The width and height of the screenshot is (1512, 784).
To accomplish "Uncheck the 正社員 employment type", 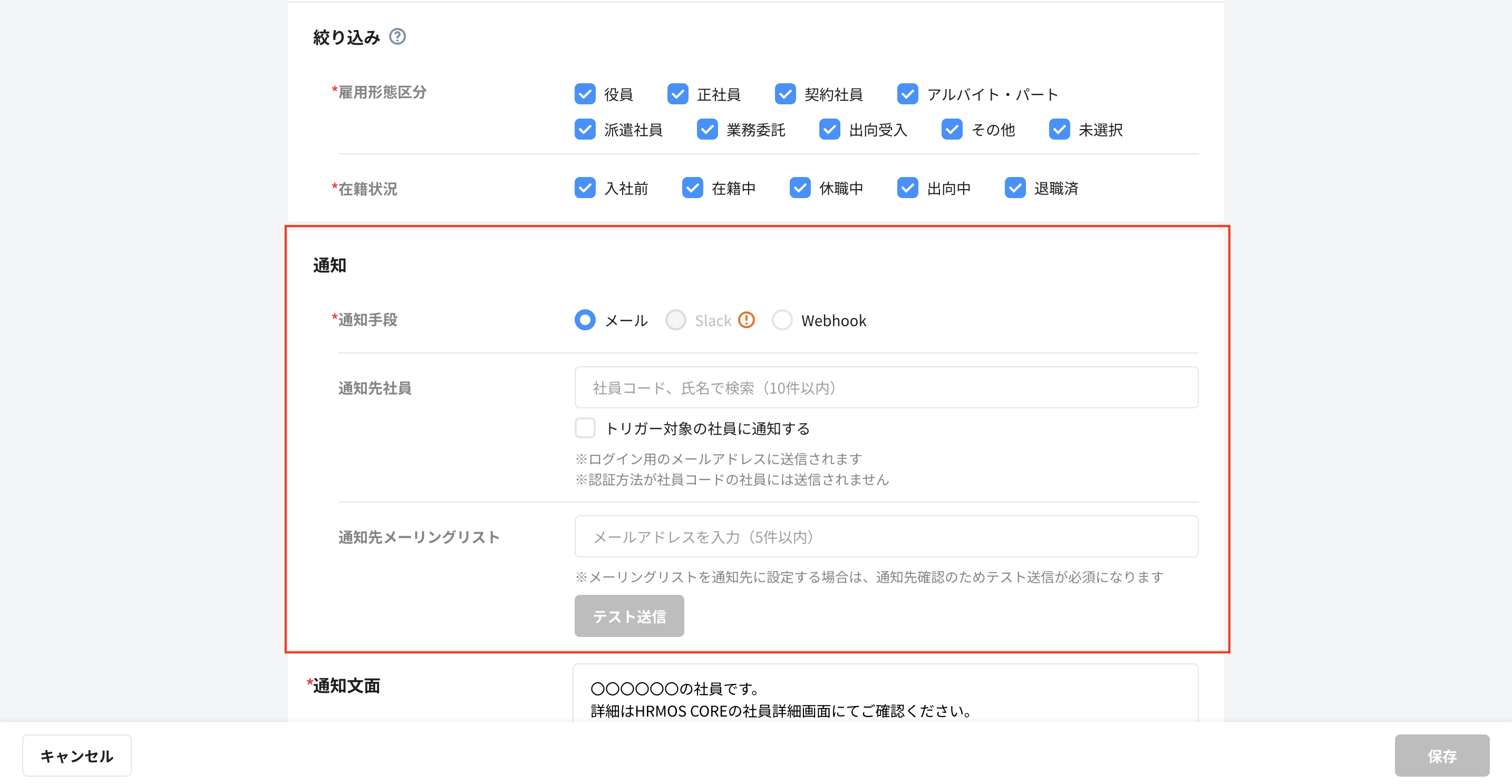I will pyautogui.click(x=677, y=94).
